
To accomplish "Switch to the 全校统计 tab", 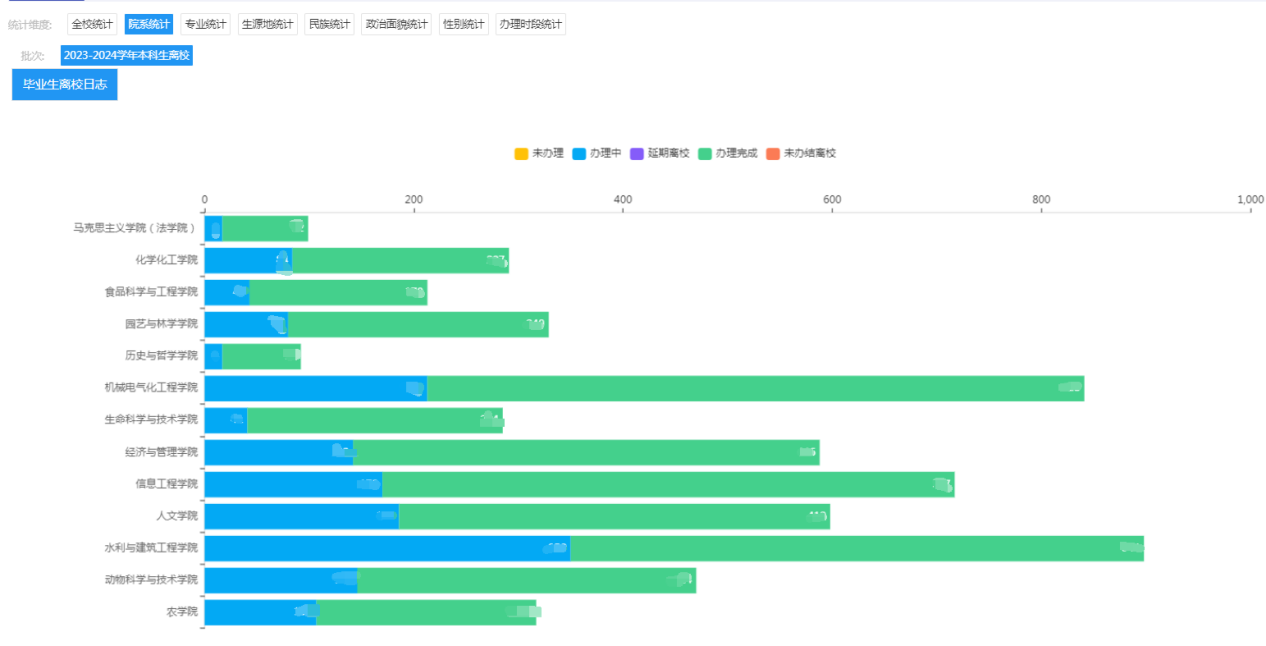I will pos(92,24).
